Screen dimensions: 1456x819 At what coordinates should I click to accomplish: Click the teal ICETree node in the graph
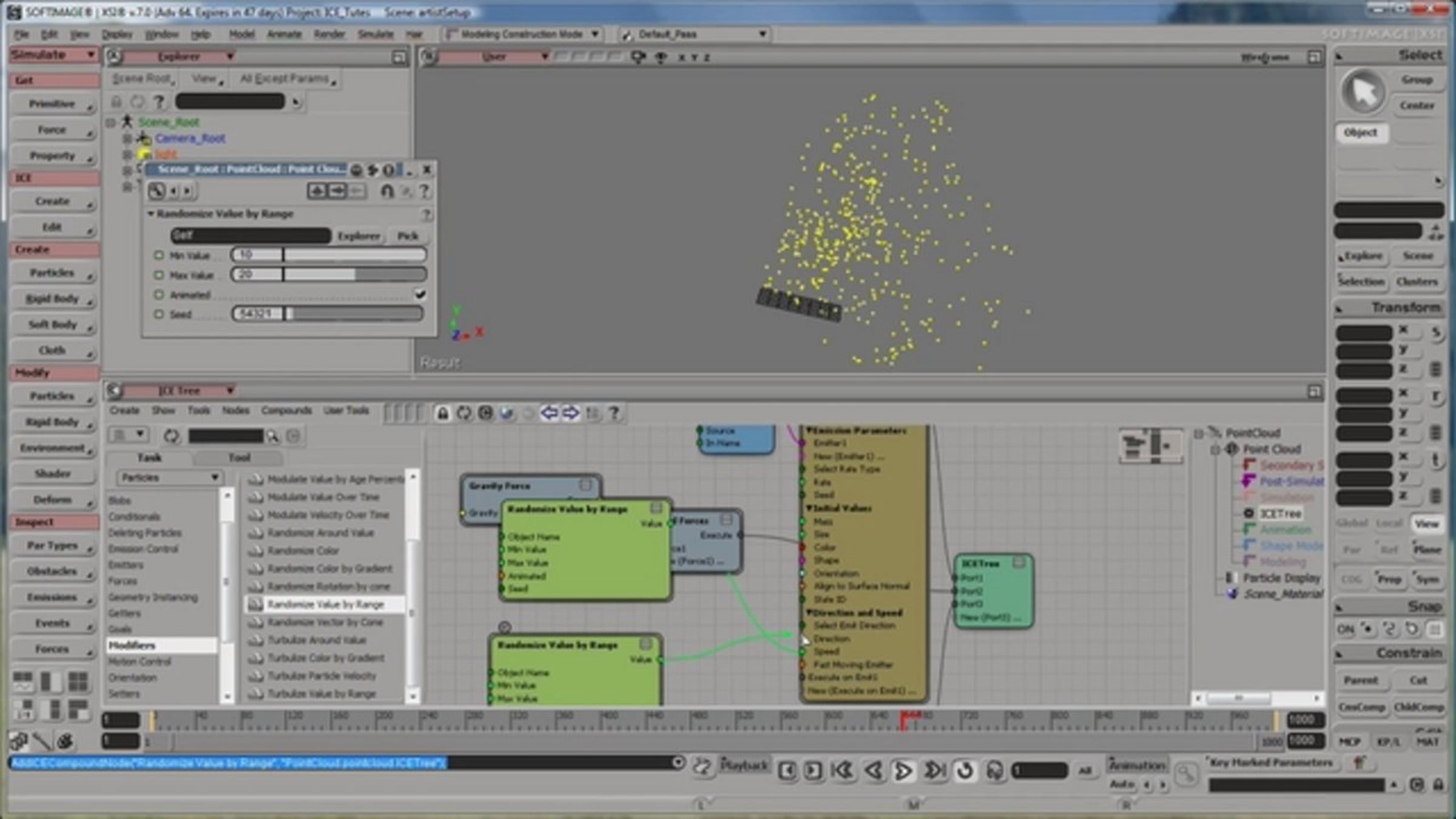tap(993, 591)
